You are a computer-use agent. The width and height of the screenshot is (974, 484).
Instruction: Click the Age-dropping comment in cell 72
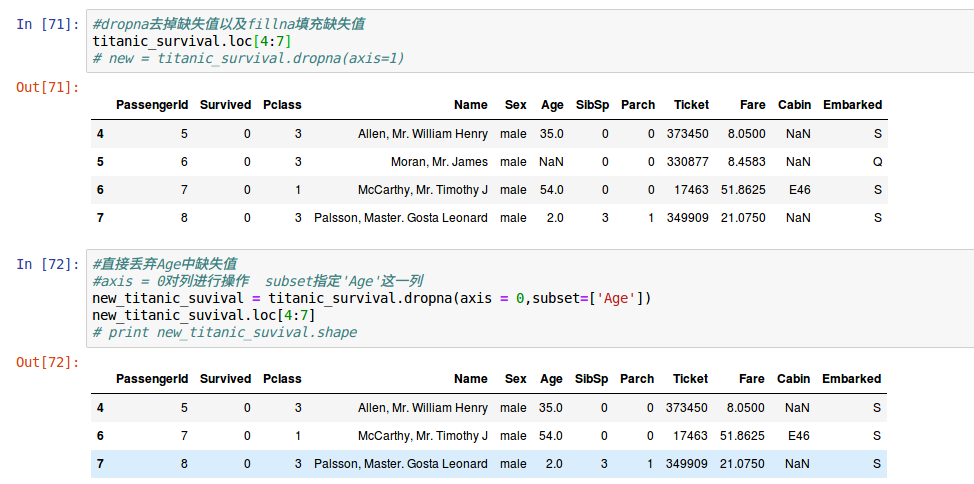pos(164,264)
